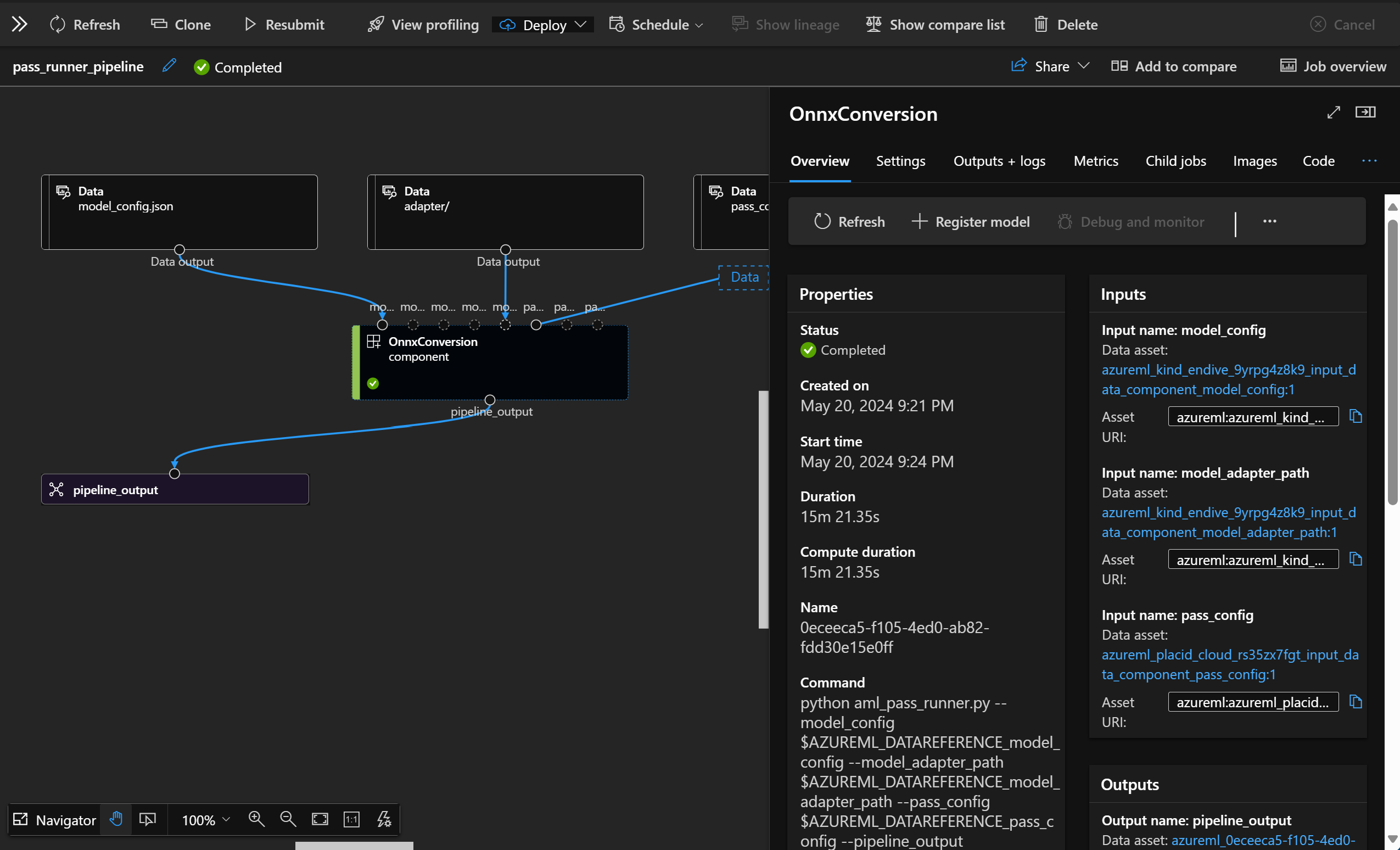Expand the Share dropdown menu
This screenshot has height=850, width=1400.
click(1083, 65)
